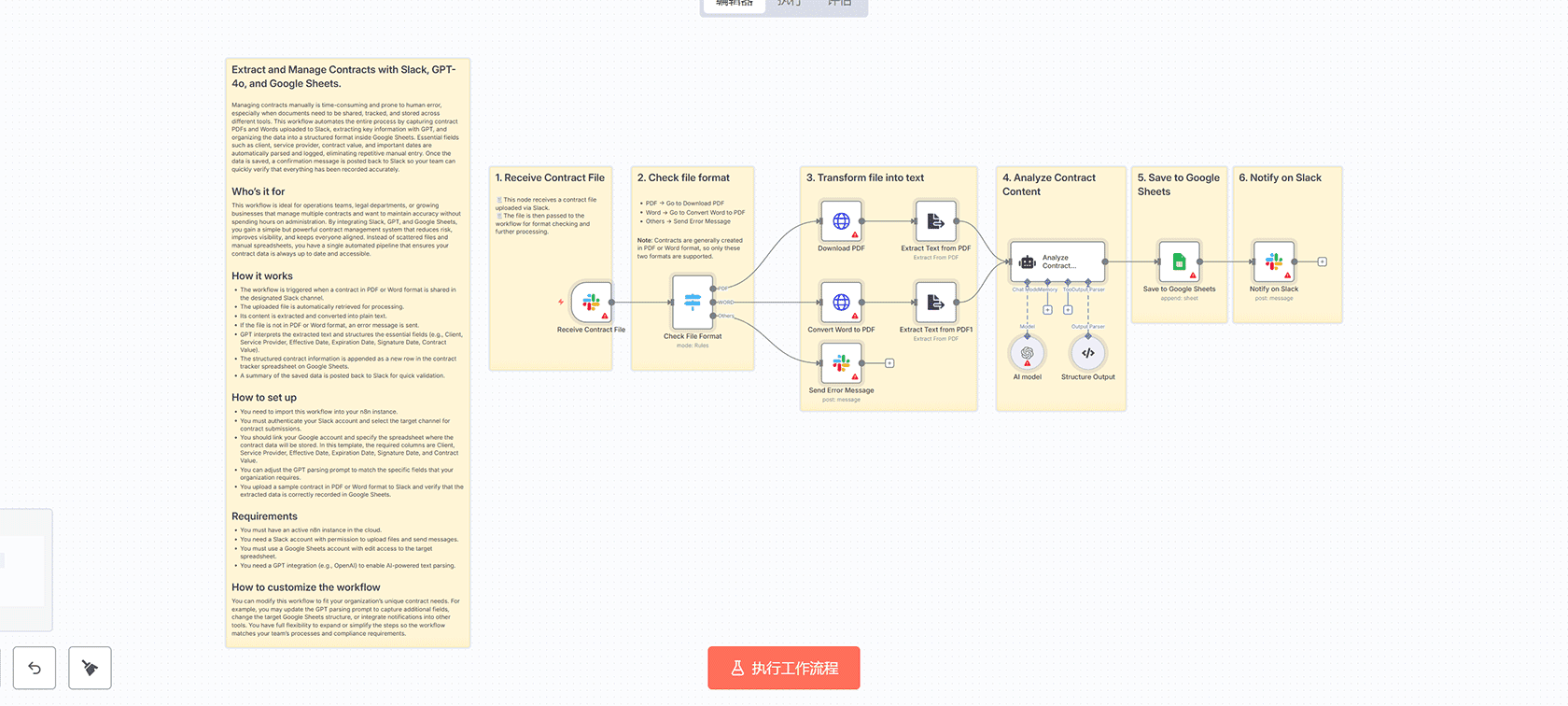Image resolution: width=1568 pixels, height=706 pixels.
Task: Open the Send Error Message Slack node
Action: 841,363
